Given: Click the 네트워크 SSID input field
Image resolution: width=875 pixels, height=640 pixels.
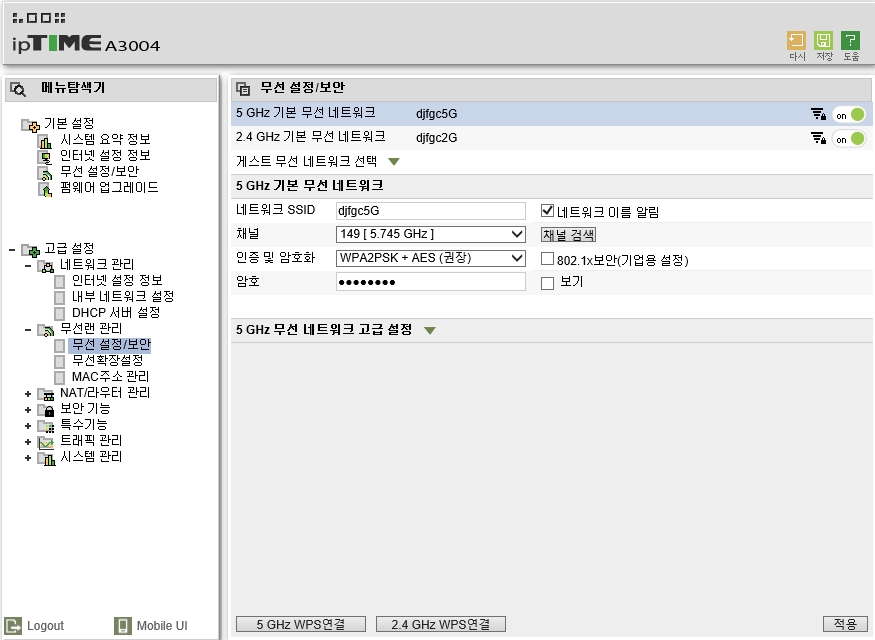Looking at the screenshot, I should [430, 211].
